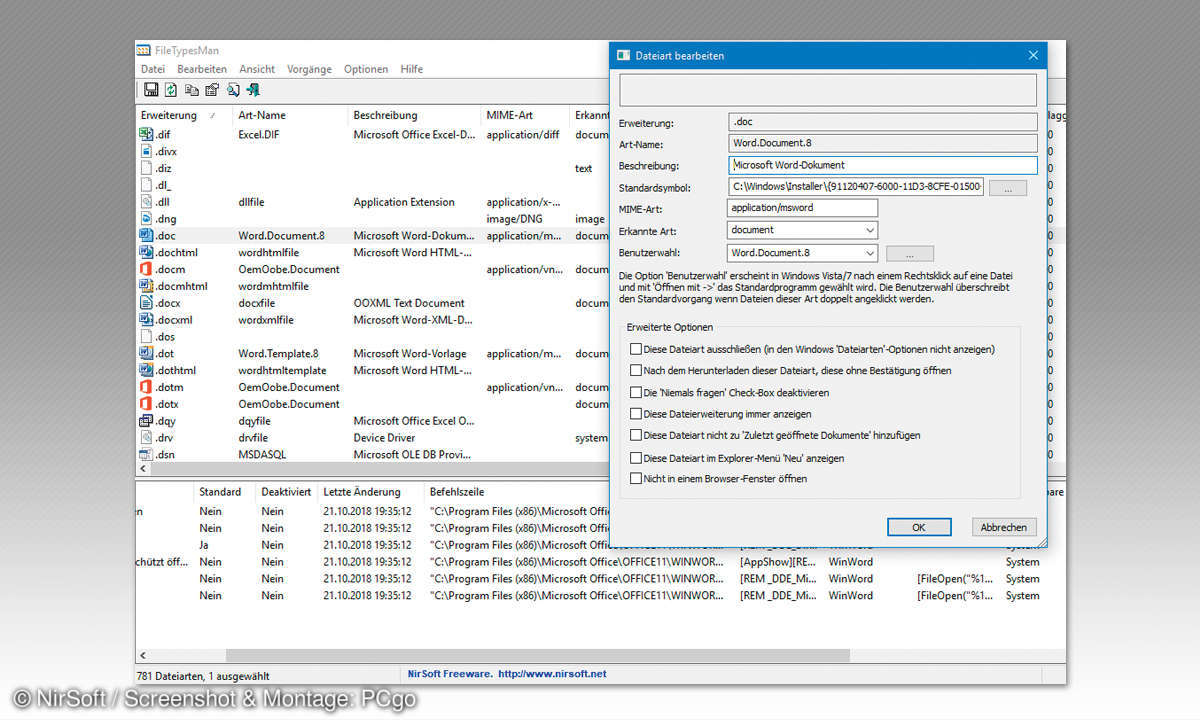Click the data source icon of the .dsn row
This screenshot has width=1200, height=720.
146,455
